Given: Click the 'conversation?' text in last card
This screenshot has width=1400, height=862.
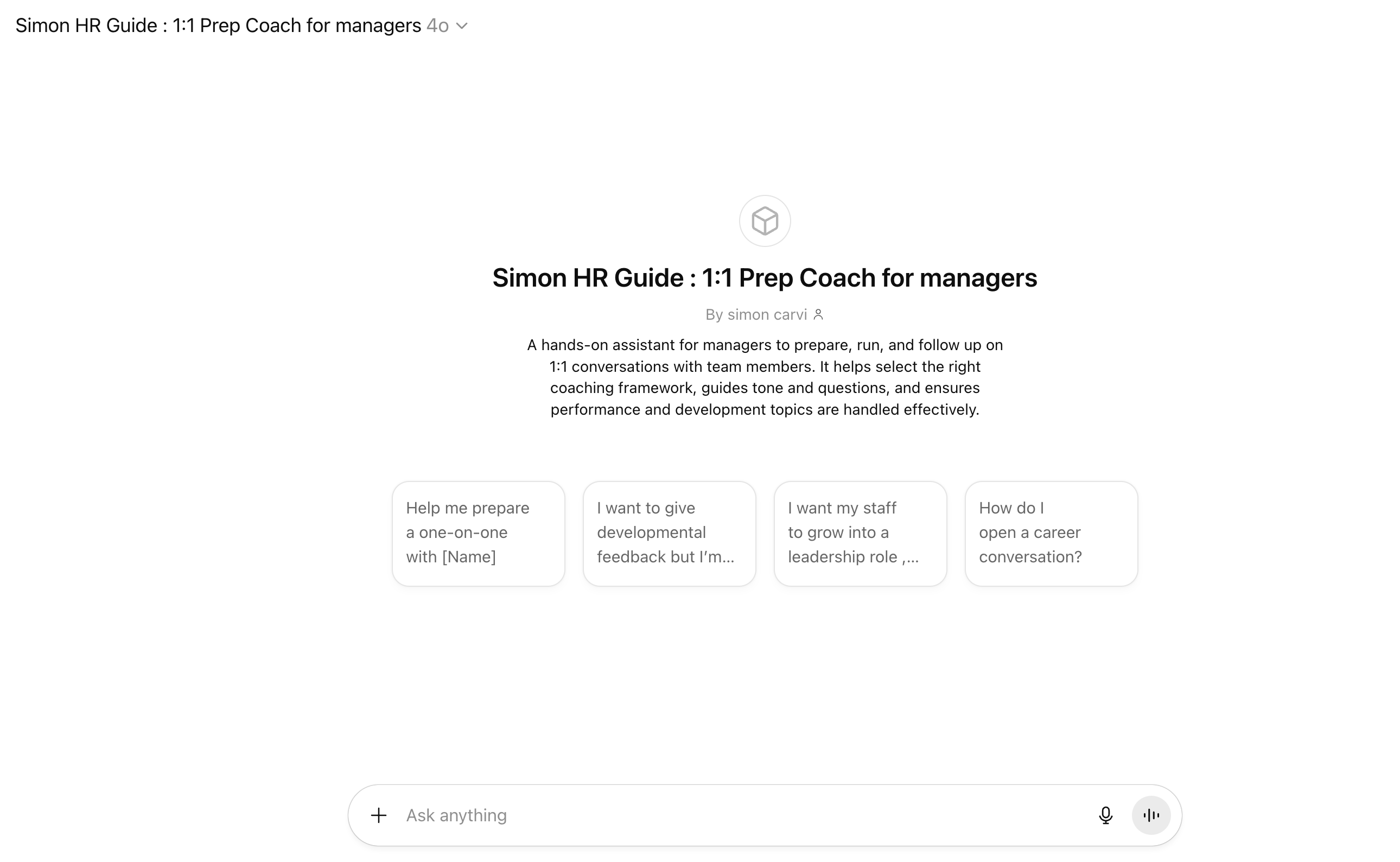Looking at the screenshot, I should coord(1029,557).
